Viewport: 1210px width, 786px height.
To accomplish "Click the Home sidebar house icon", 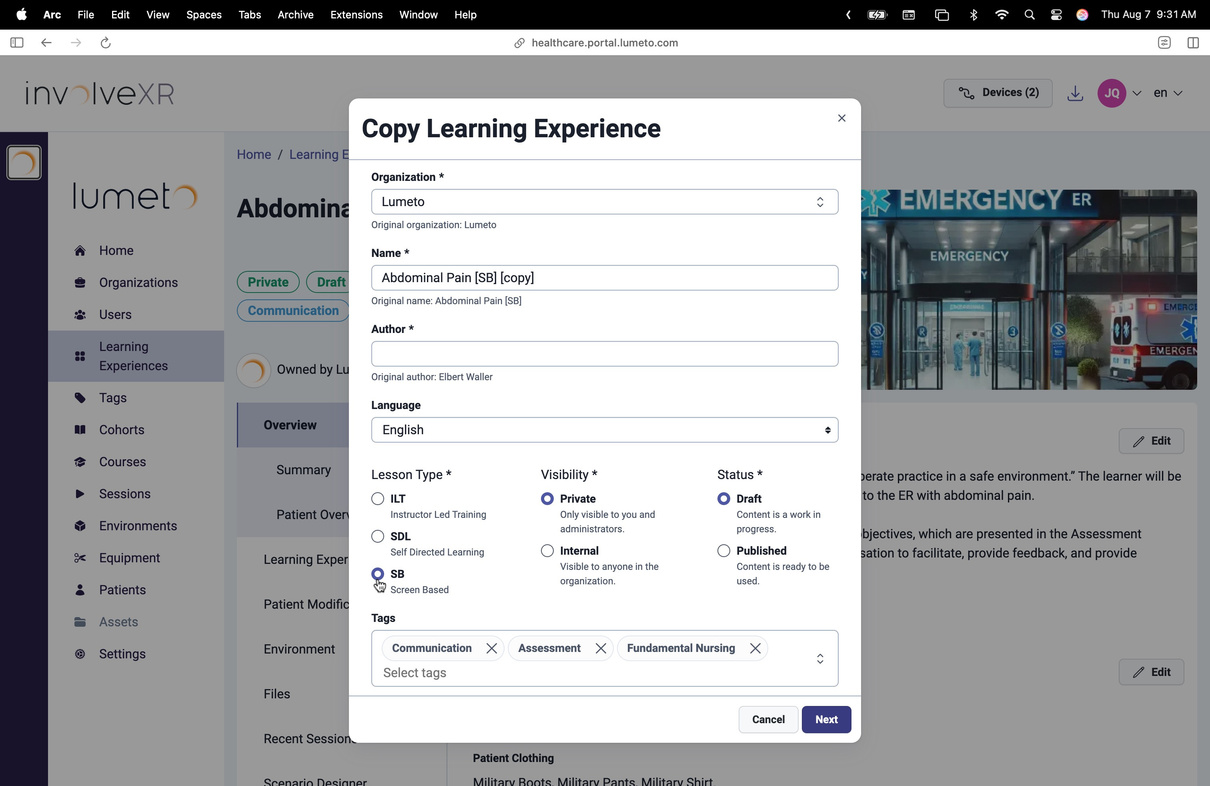I will 80,251.
